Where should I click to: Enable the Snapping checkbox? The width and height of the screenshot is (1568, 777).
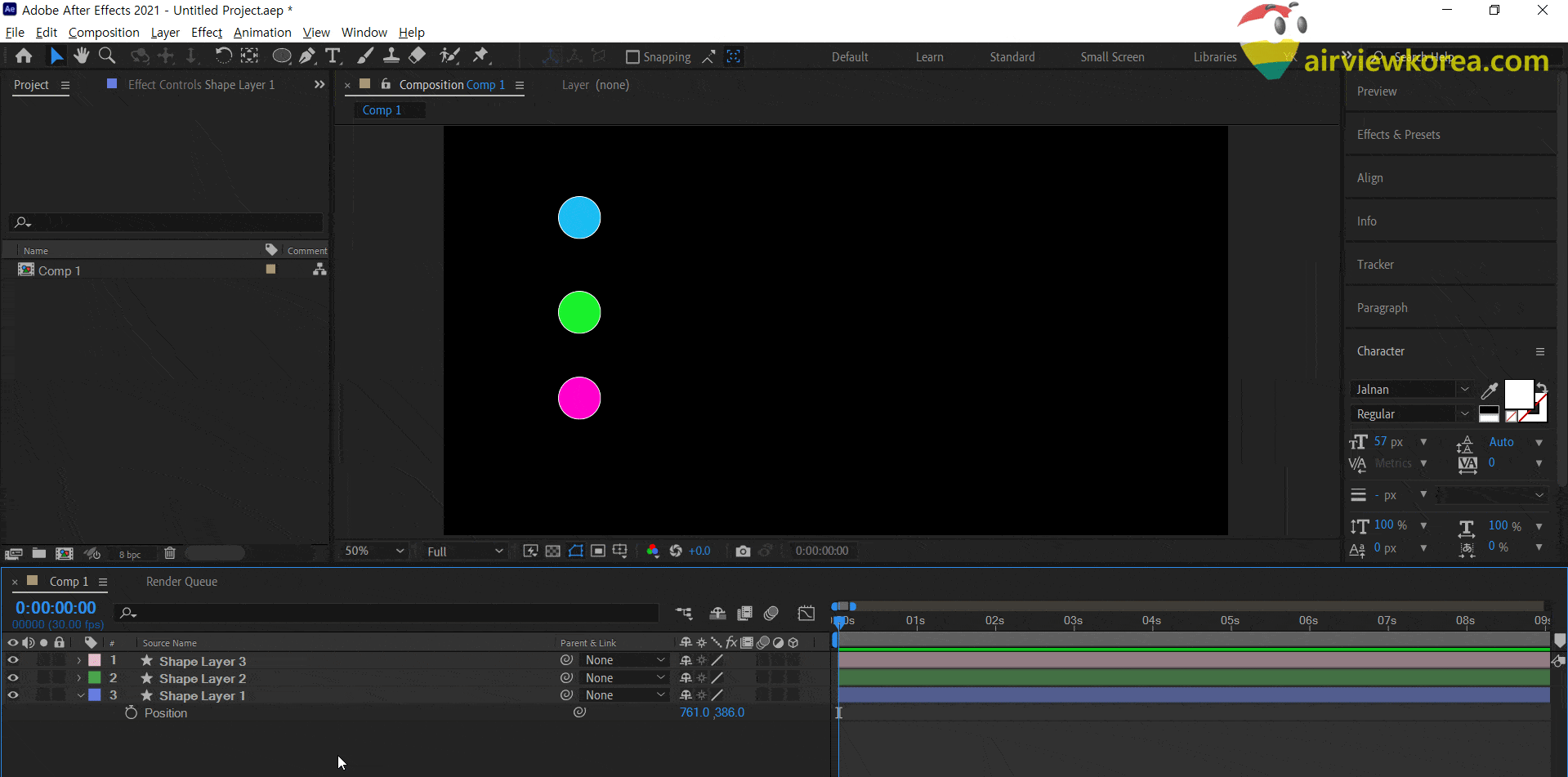coord(632,57)
